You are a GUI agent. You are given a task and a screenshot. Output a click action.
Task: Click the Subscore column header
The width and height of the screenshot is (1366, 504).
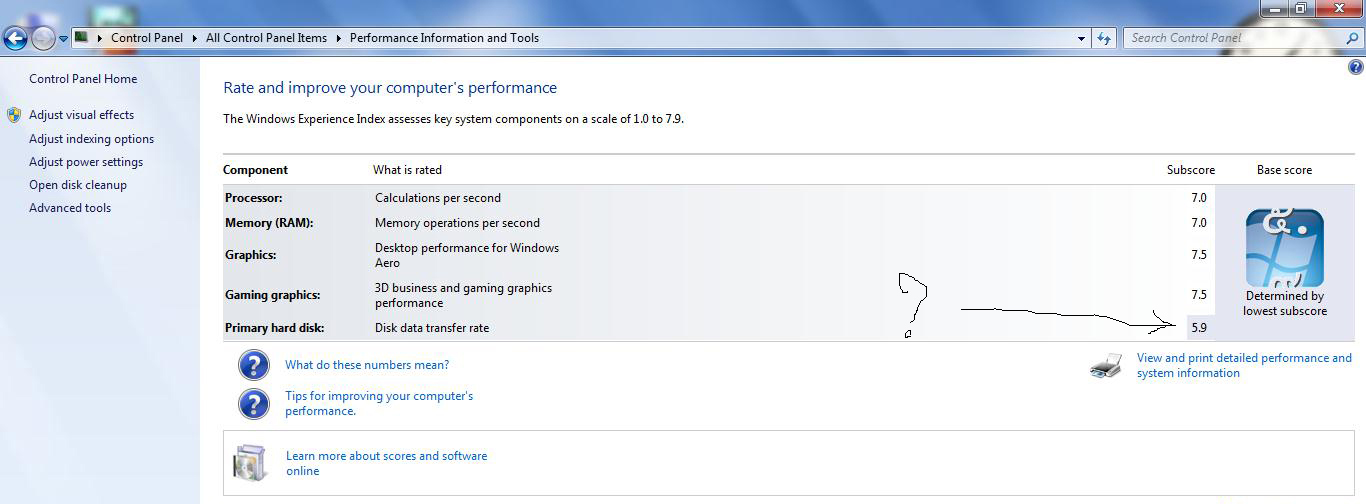1191,170
